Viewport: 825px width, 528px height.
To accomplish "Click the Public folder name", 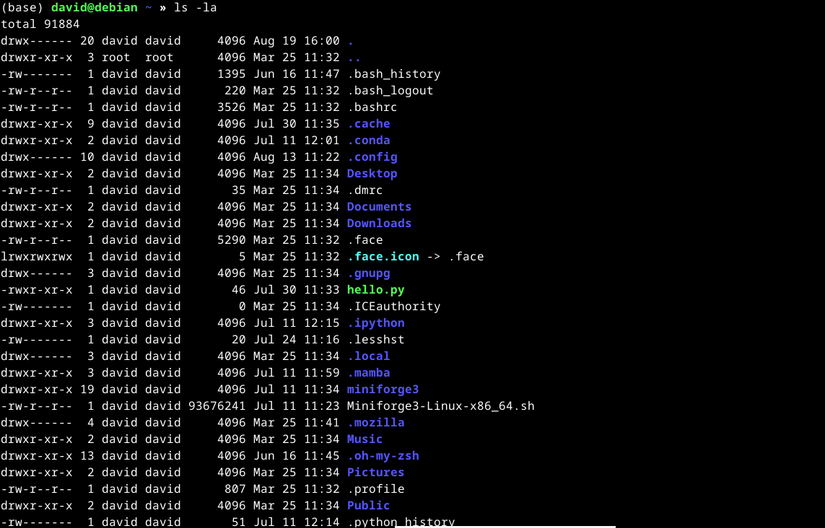I will tap(368, 506).
